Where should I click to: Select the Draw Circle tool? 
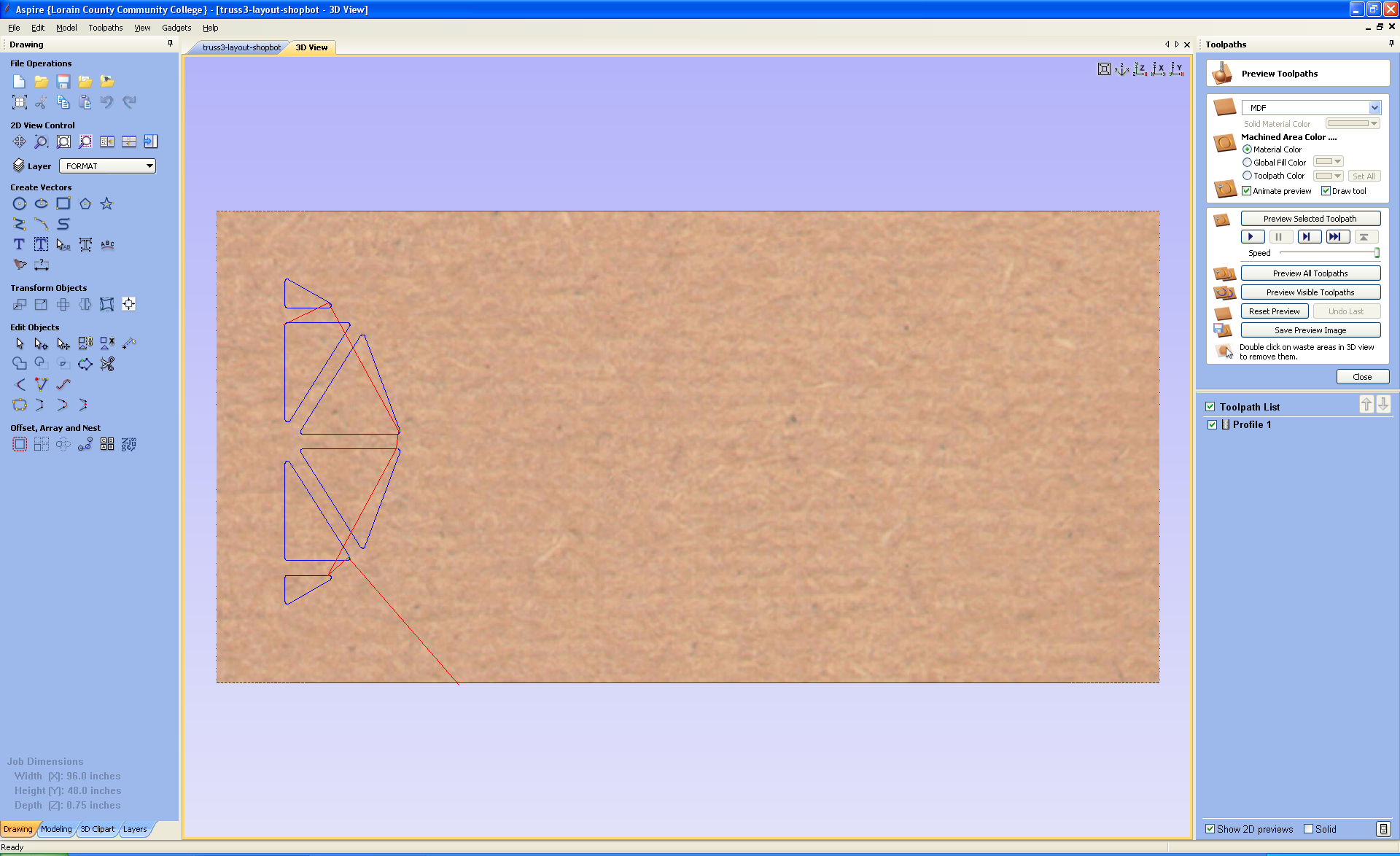coord(20,204)
